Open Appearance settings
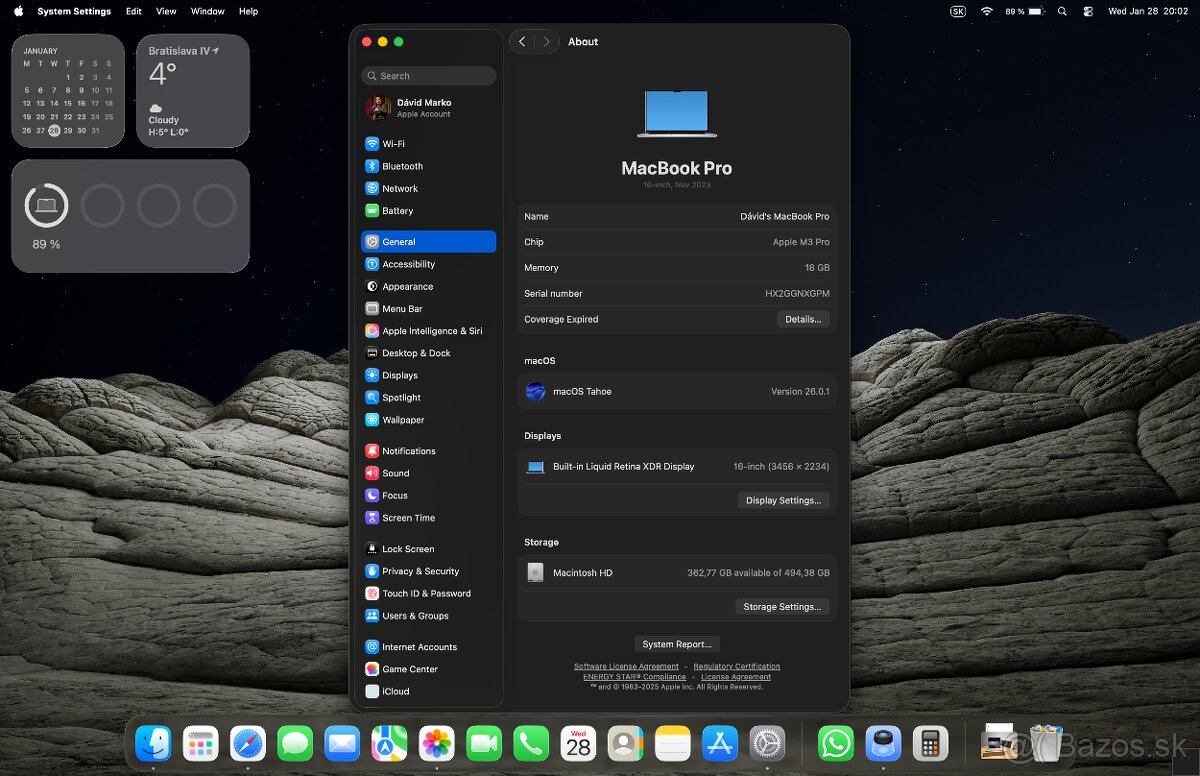The image size is (1200, 776). 404,286
